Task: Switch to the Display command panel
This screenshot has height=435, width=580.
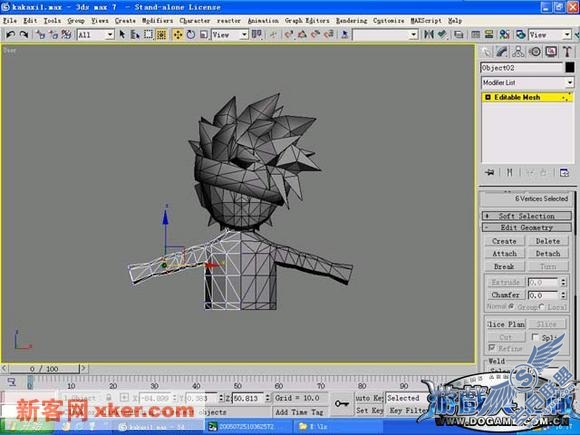Action: 551,52
